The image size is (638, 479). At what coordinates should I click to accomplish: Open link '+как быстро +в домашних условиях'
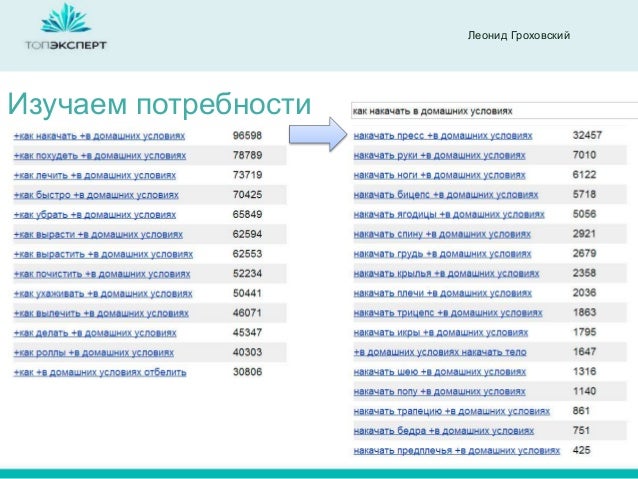coord(96,195)
